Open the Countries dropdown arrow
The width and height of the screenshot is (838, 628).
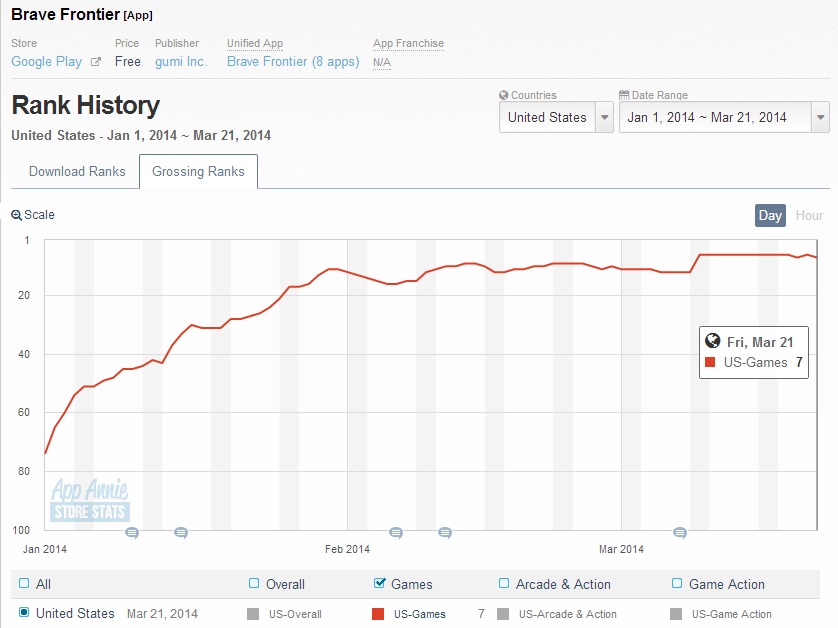click(x=604, y=117)
